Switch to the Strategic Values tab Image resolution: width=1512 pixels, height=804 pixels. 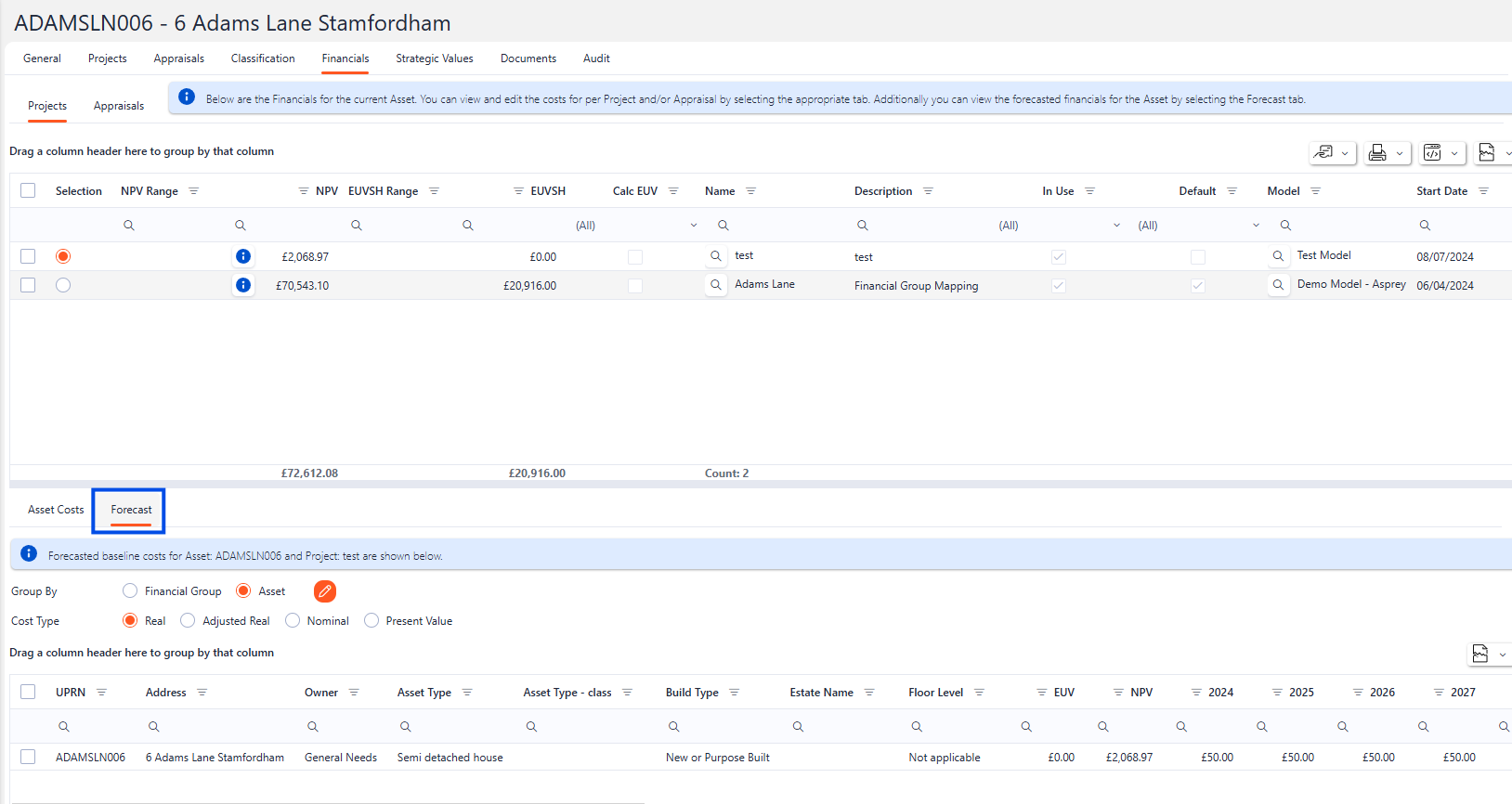tap(434, 58)
